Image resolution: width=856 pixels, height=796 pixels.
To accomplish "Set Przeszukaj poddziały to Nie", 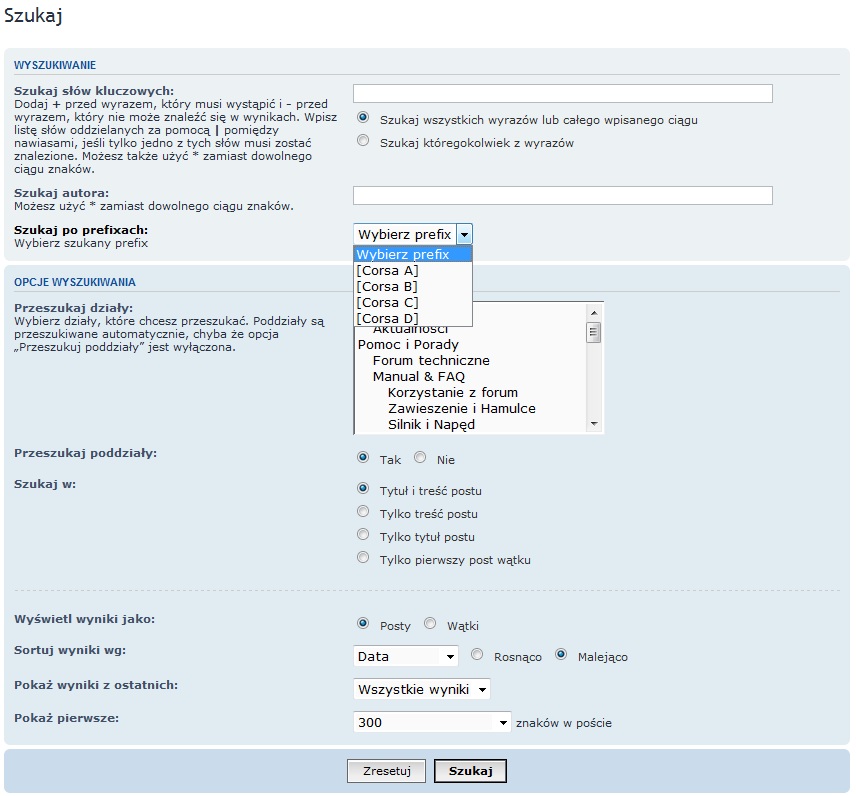I will (420, 458).
